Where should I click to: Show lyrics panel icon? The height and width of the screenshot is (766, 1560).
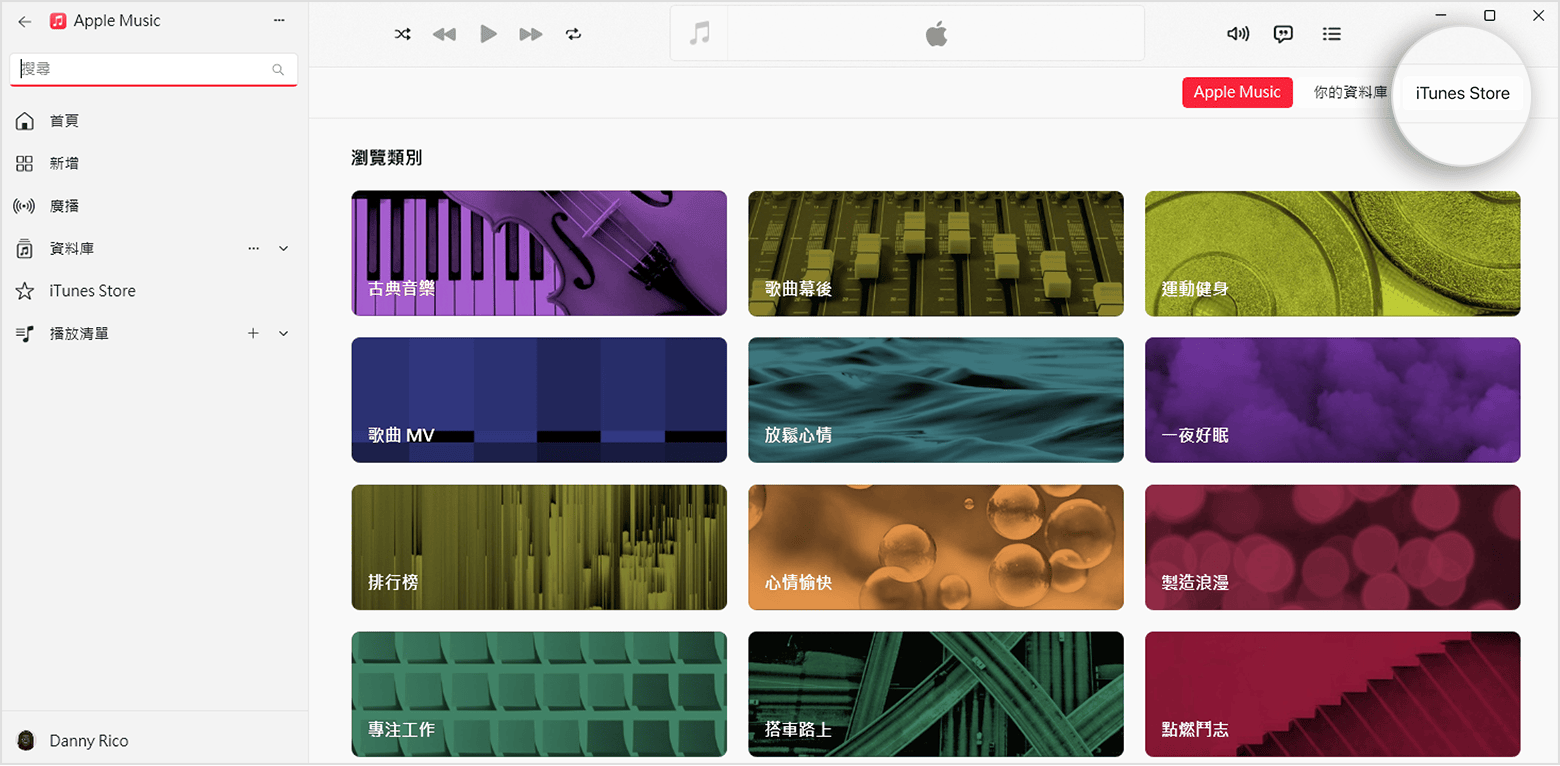click(x=1284, y=34)
